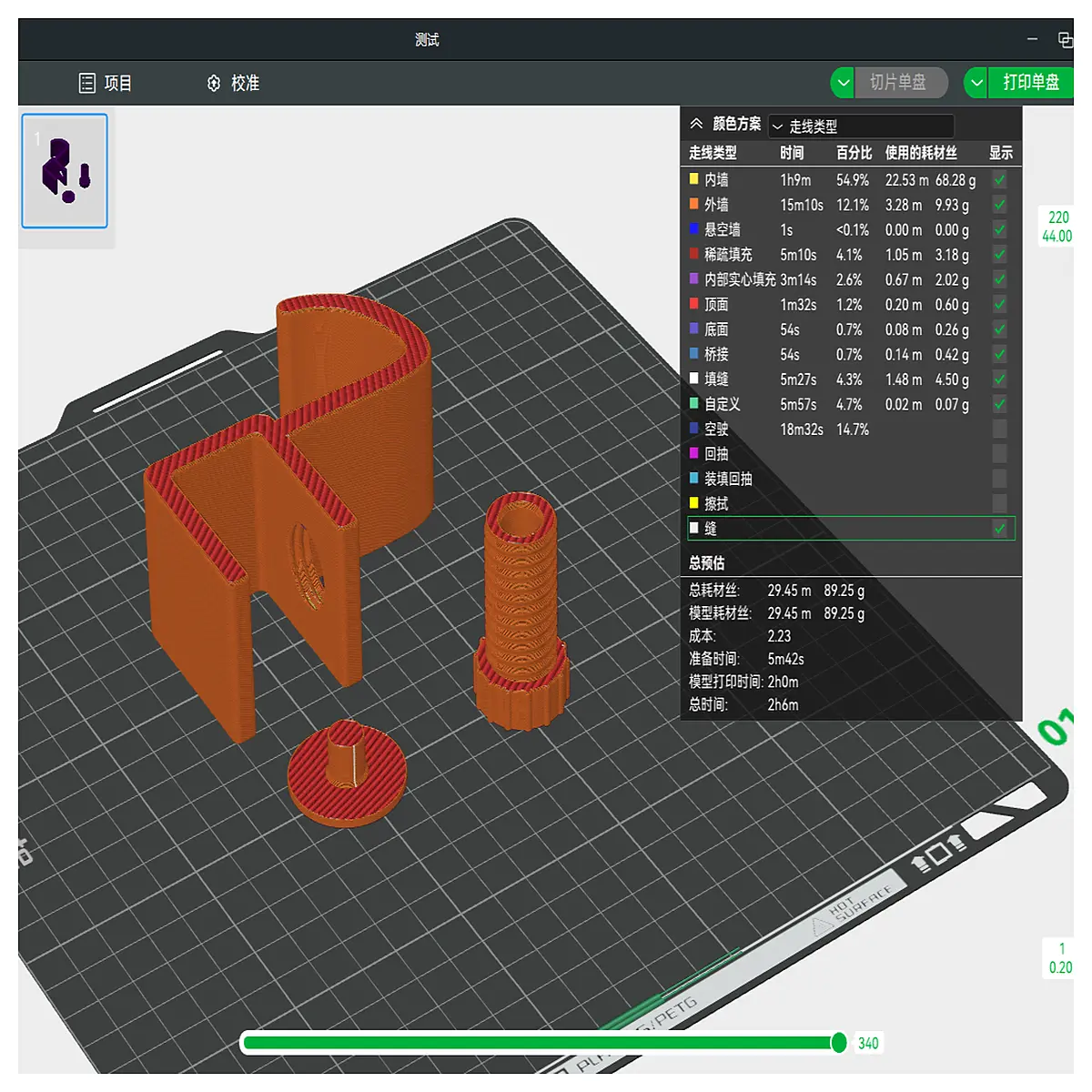Click the 成本 value 2.23
The height and width of the screenshot is (1092, 1092).
tap(779, 636)
